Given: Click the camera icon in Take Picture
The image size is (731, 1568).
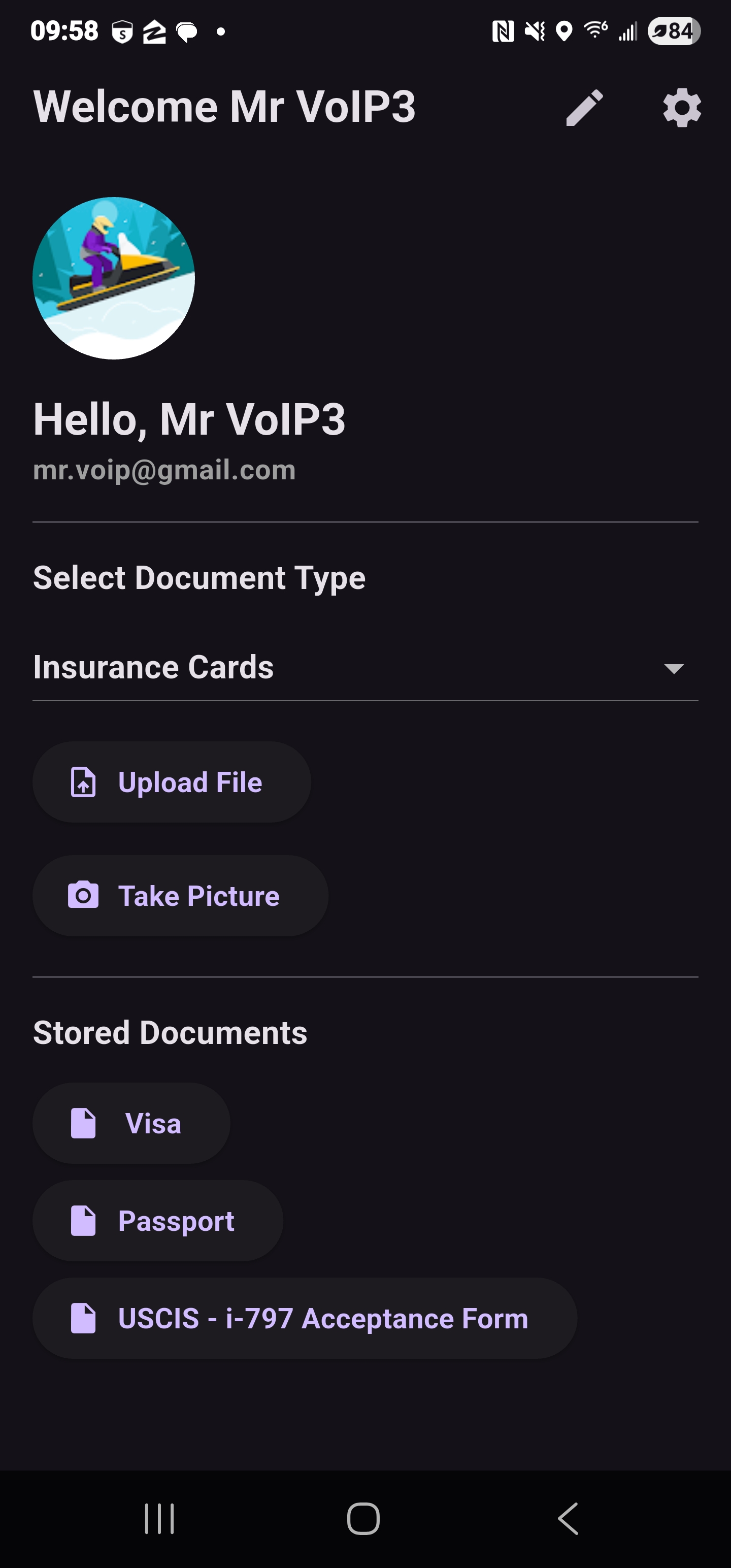Looking at the screenshot, I should click(x=83, y=895).
